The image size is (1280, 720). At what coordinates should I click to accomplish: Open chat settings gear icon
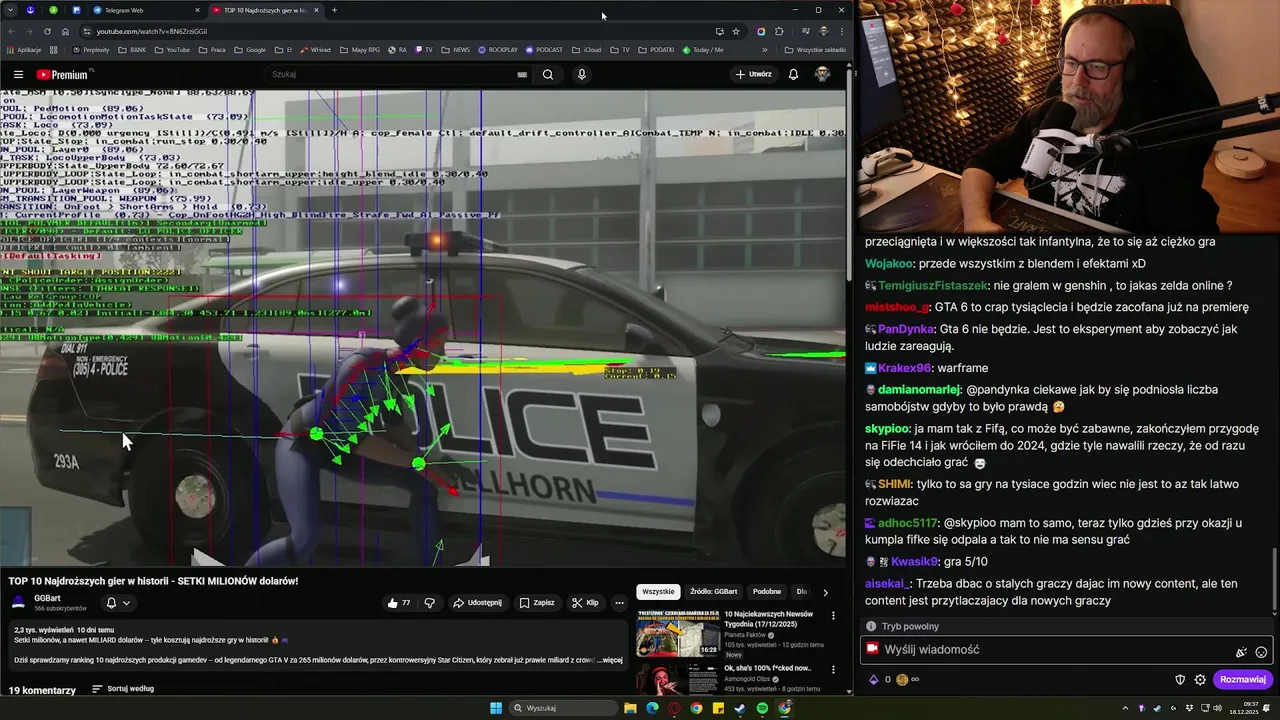click(1200, 679)
